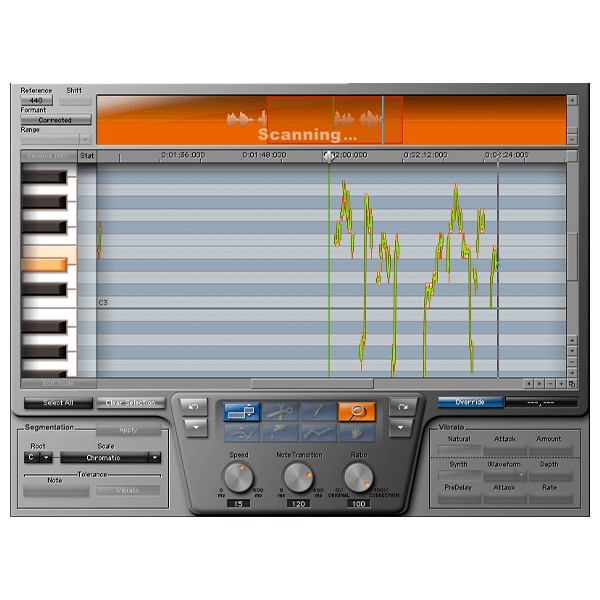
Task: Click vertical scroll up arrow in pitch graph
Action: click(x=572, y=340)
